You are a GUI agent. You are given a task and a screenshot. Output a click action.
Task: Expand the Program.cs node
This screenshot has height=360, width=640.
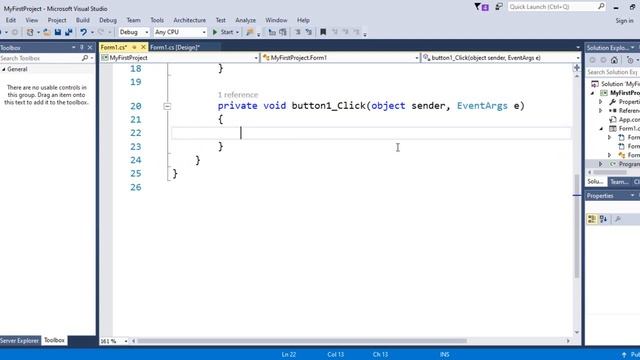(x=600, y=164)
